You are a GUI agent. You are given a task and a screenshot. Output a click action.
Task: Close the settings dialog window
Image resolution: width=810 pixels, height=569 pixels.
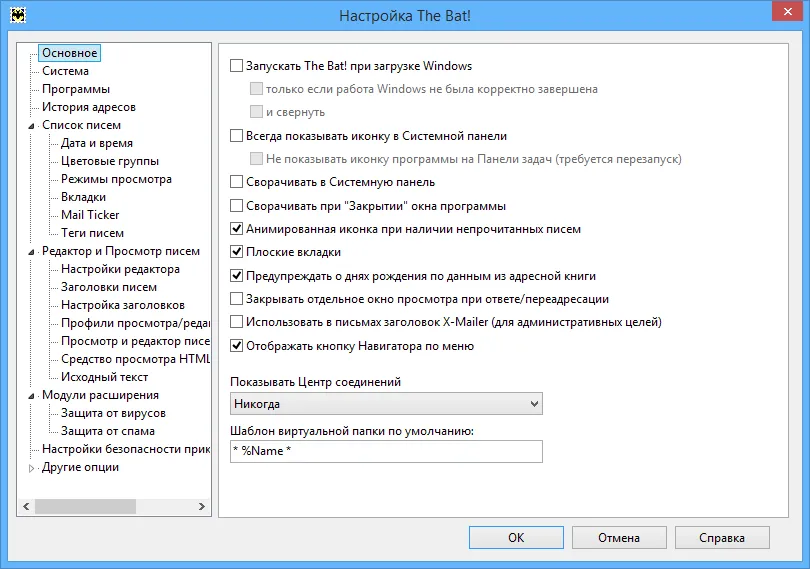787,11
